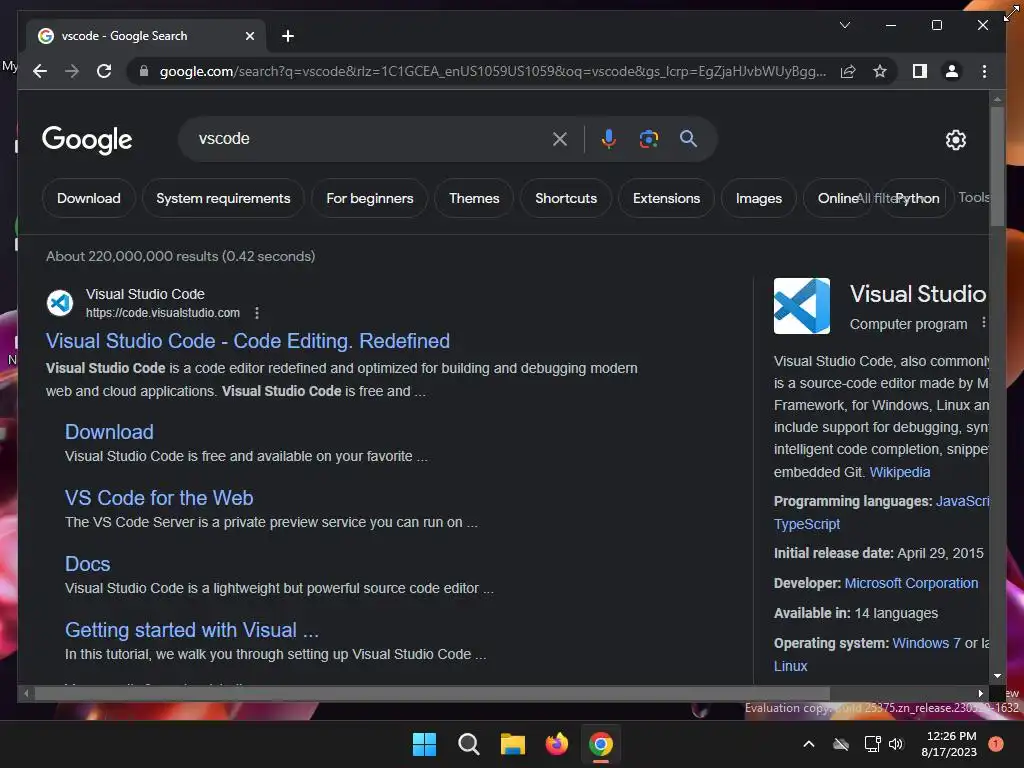The image size is (1024, 768).
Task: Click the volume speaker tray icon
Action: 896,744
